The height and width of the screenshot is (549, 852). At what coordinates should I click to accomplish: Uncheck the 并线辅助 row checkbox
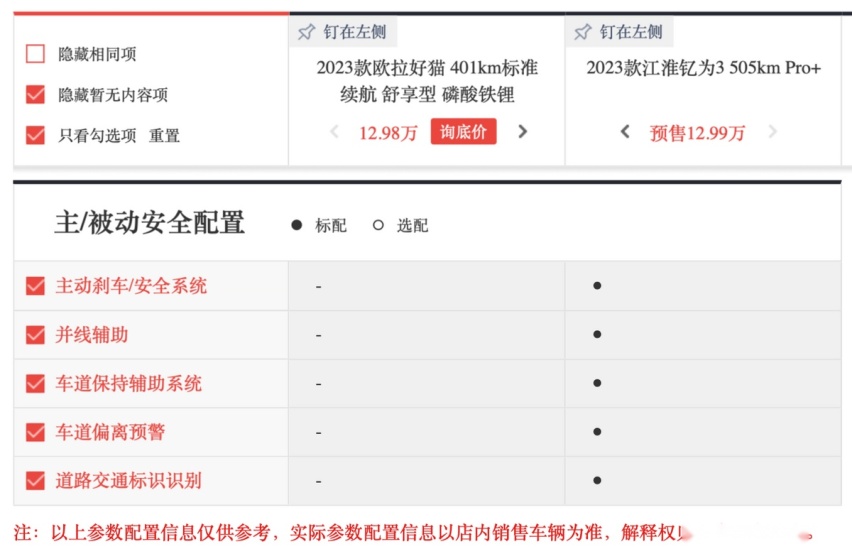[35, 335]
